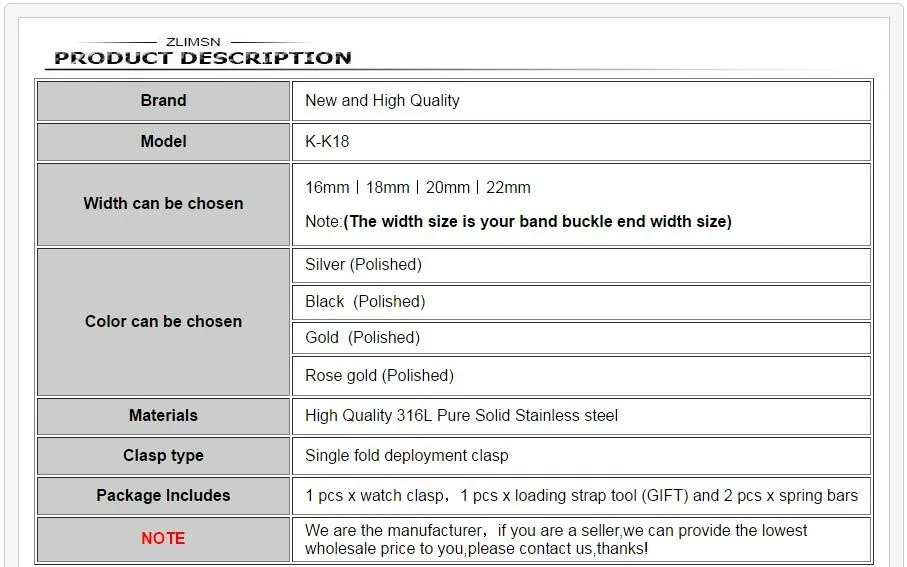907x567 pixels.
Task: Click the 16mm 18mm 20mm 22mm text
Action: (418, 188)
